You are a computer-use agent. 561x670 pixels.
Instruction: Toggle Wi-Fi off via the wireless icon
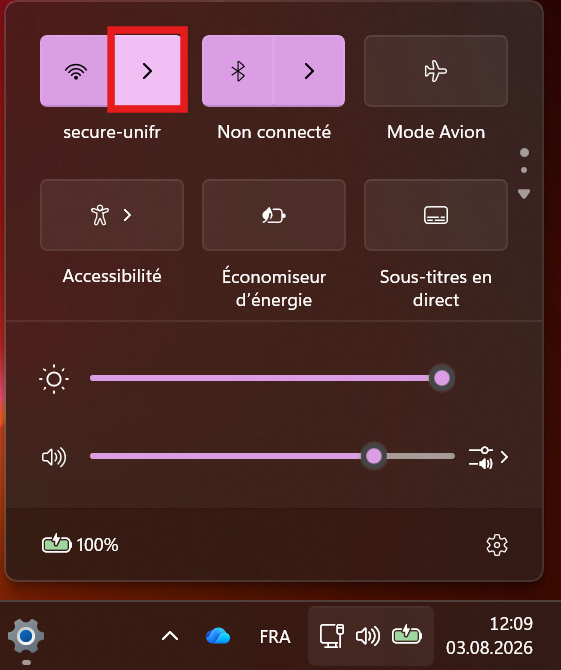(76, 71)
